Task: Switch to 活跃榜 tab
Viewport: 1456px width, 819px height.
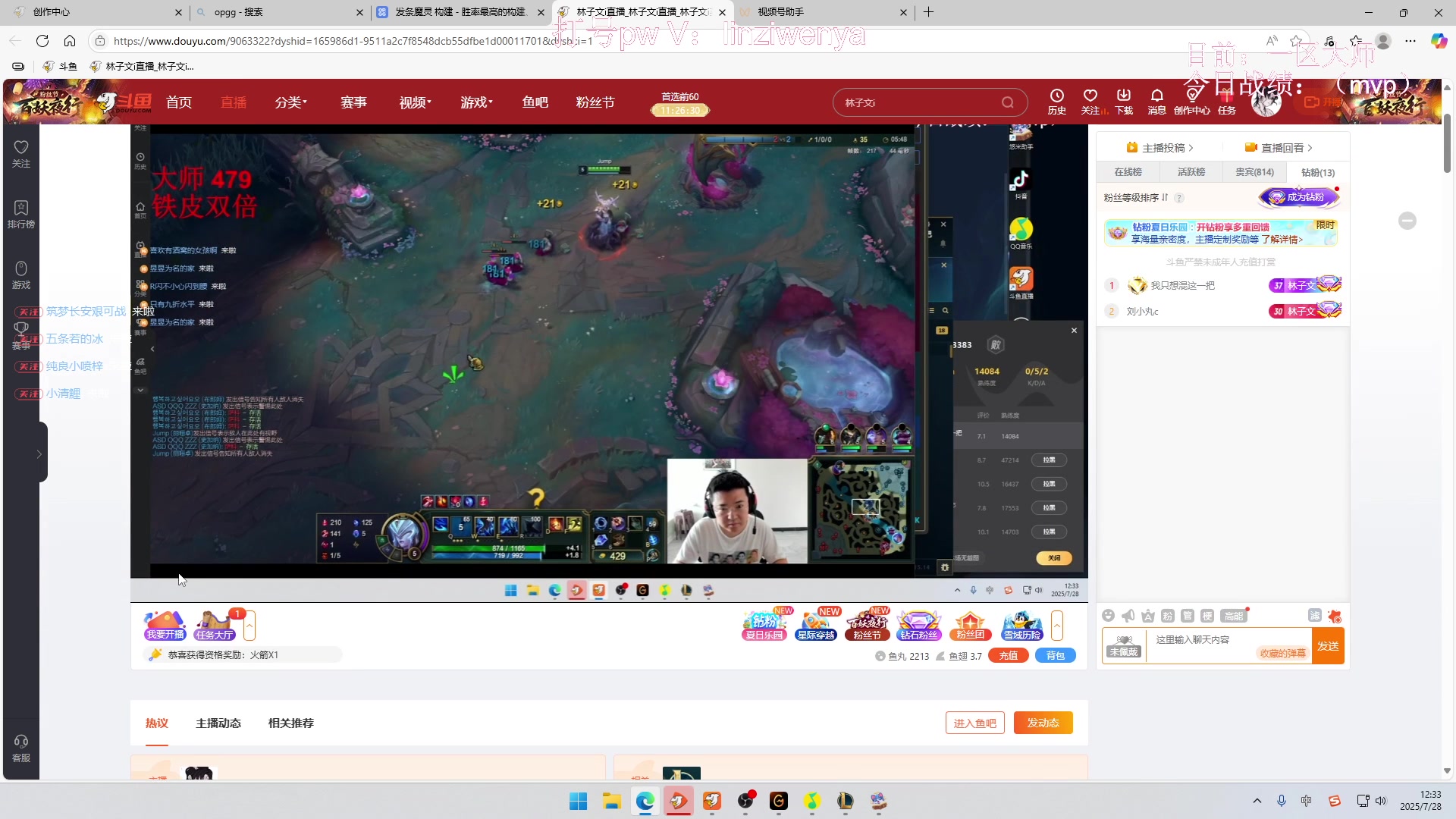Action: 1191,172
